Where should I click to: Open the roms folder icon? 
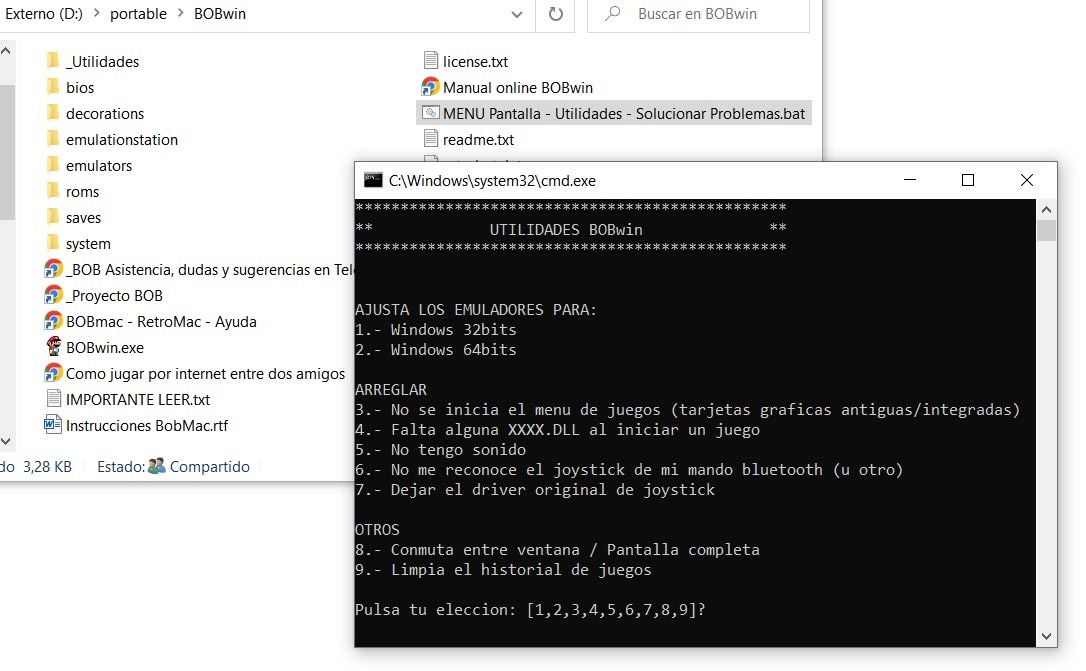tap(53, 191)
